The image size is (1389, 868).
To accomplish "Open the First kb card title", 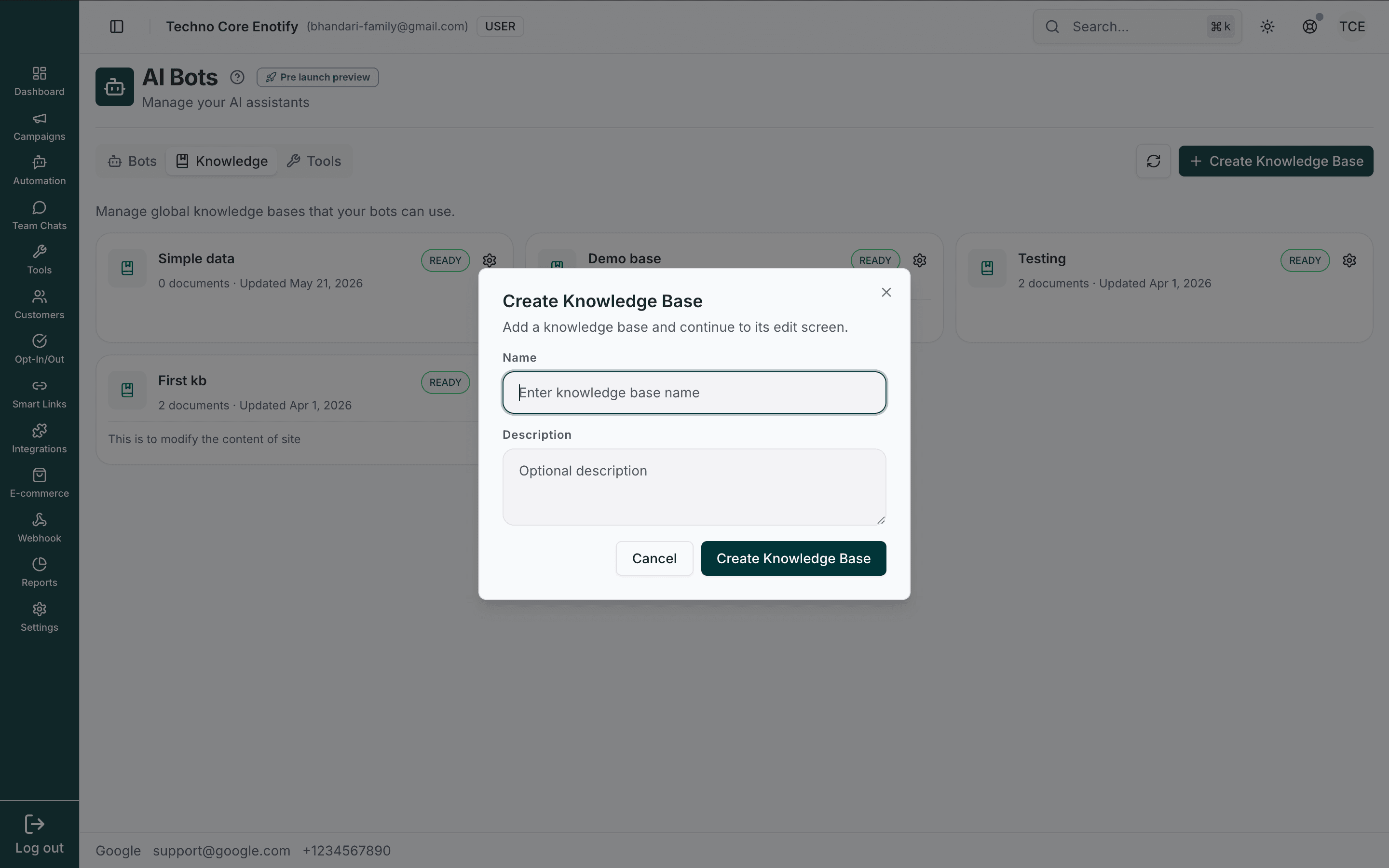I will (x=182, y=380).
